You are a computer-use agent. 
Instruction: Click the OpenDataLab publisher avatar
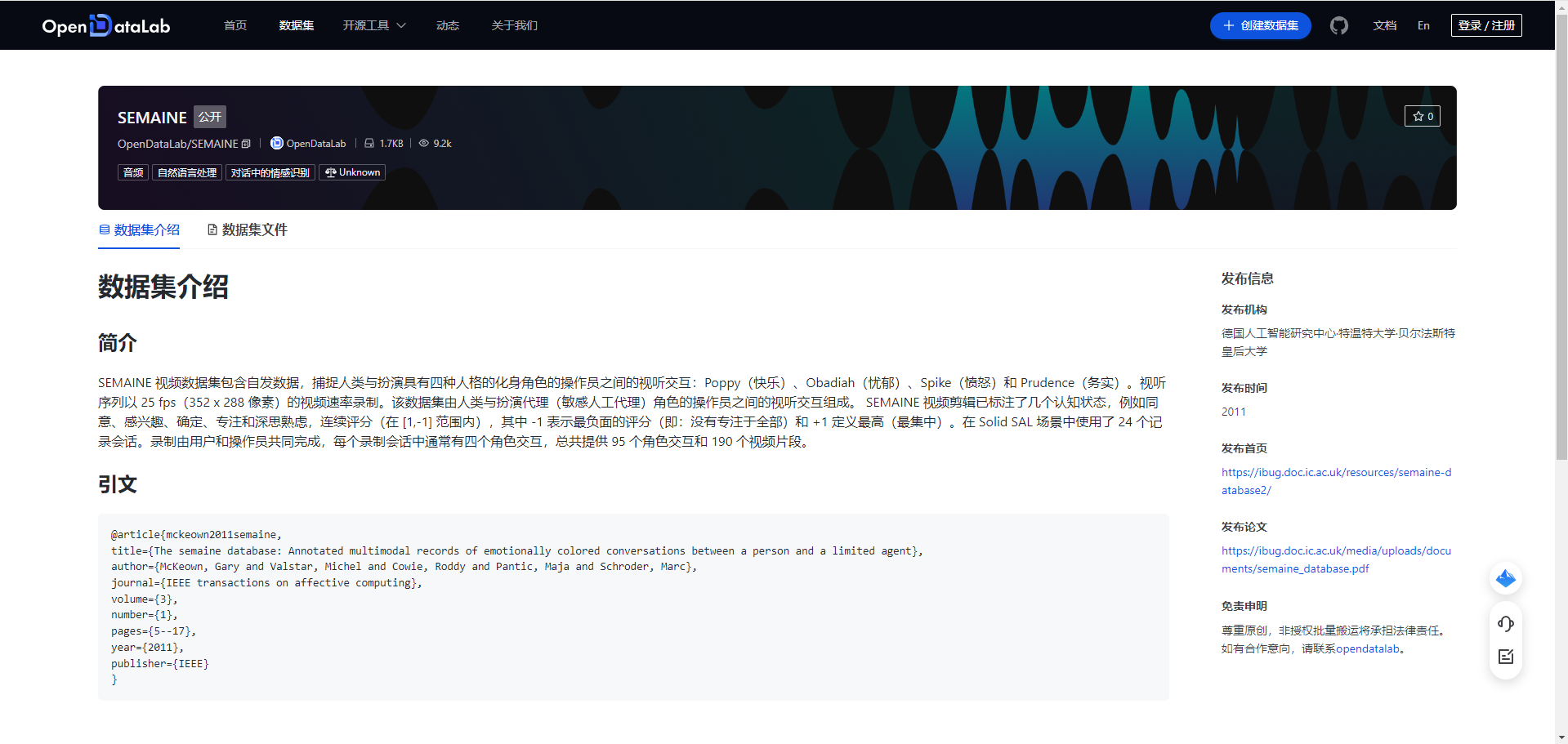(x=277, y=143)
